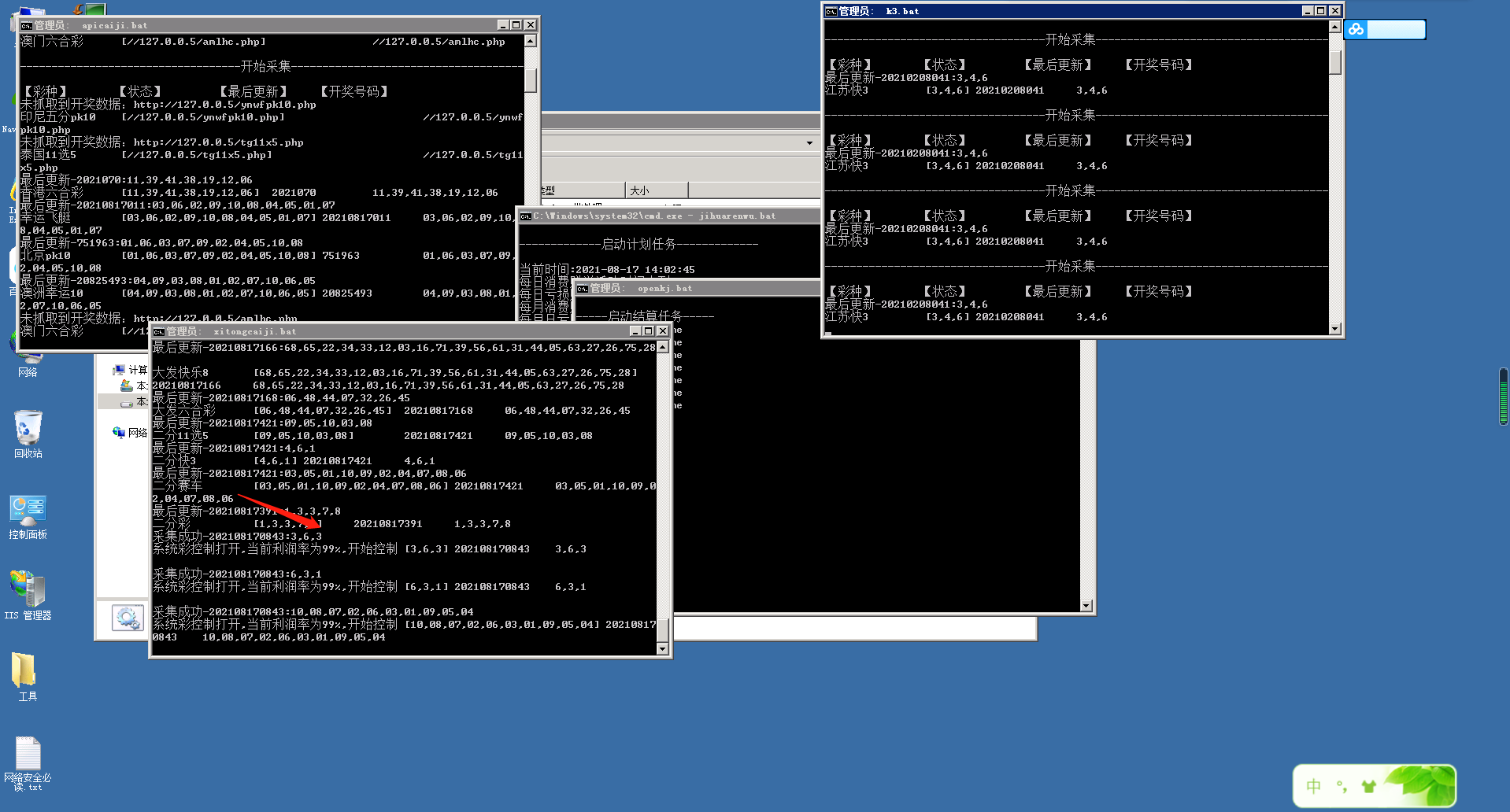Viewport: 1510px width, 812px height.
Task: Open the 网络安全必读.txt file icon
Action: [x=28, y=754]
